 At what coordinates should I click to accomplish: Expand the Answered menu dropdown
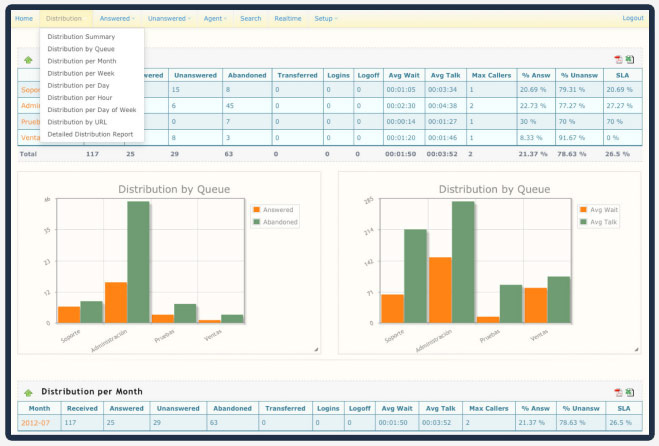coord(116,18)
